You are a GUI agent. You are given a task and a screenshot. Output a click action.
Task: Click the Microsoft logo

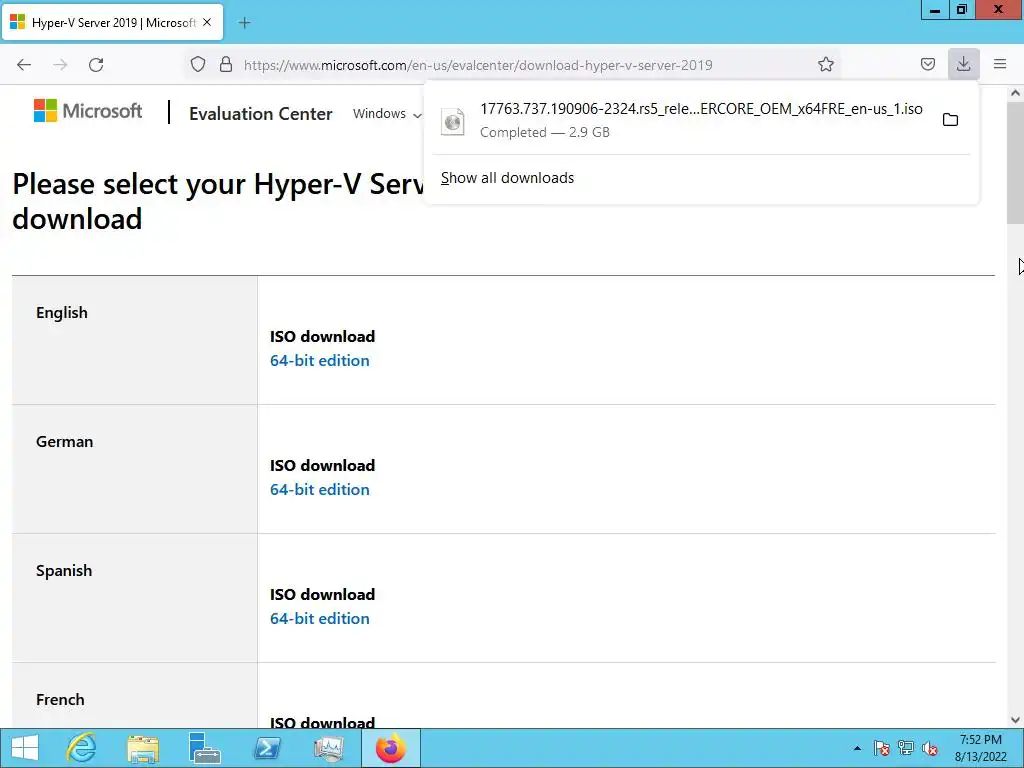coord(88,111)
